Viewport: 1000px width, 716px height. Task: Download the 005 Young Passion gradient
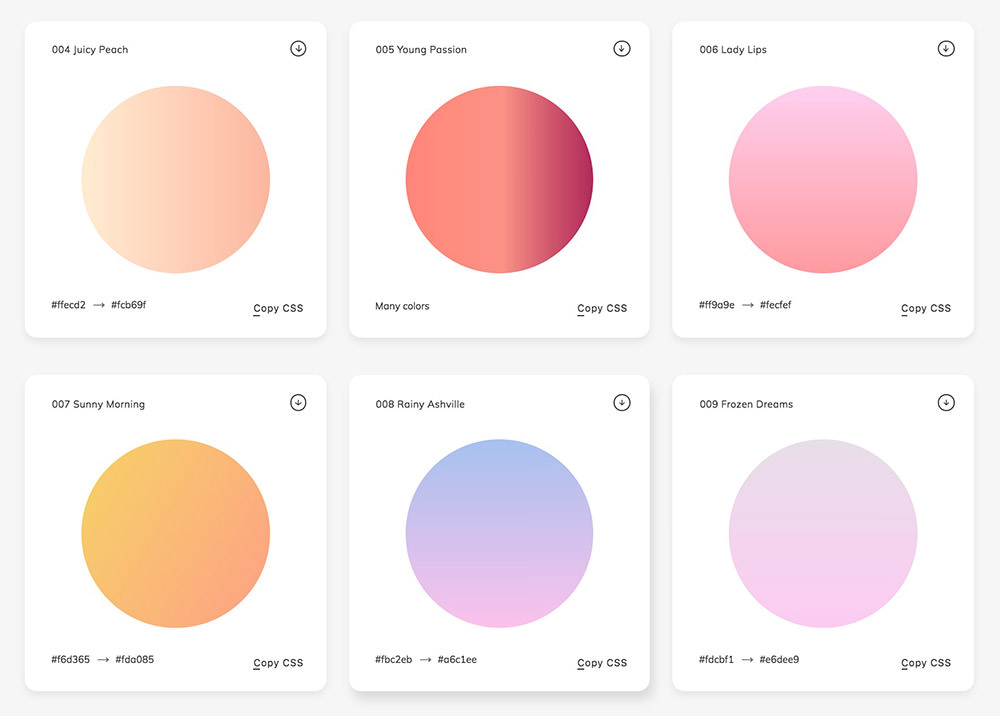622,48
